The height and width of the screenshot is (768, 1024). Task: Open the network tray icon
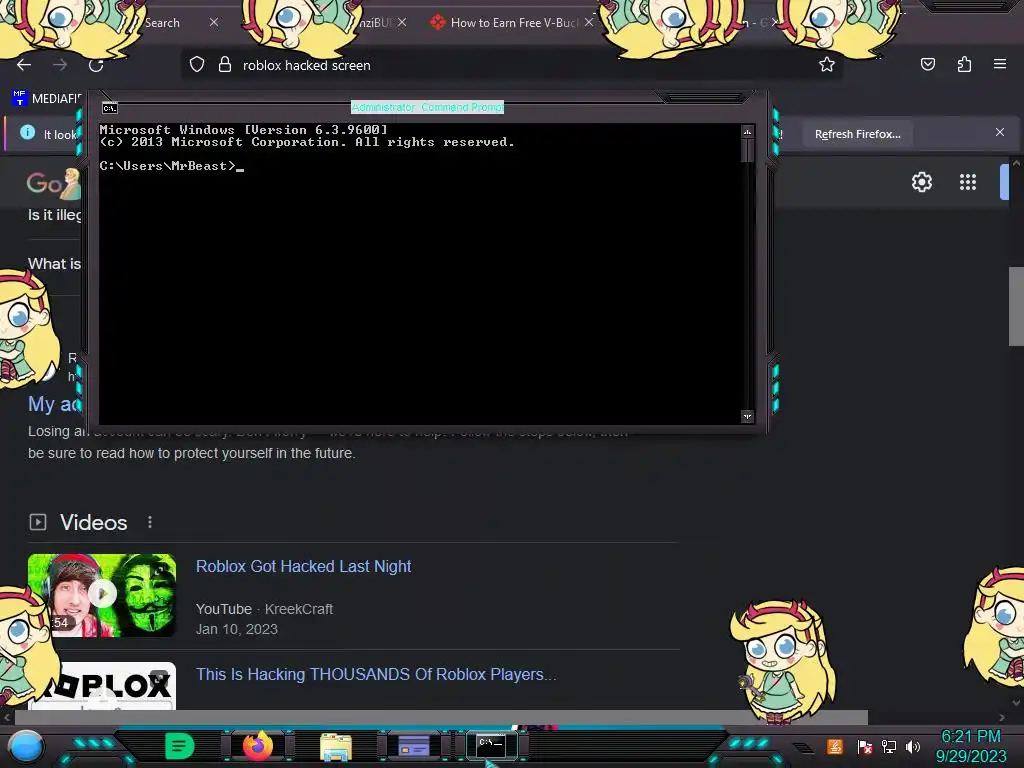889,746
